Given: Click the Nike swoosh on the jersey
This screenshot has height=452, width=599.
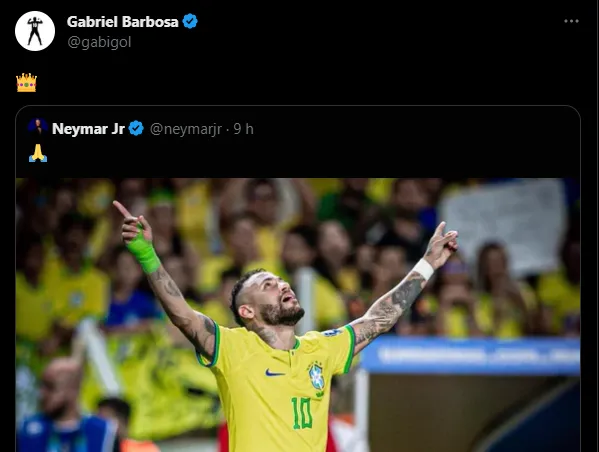Looking at the screenshot, I should [275, 373].
